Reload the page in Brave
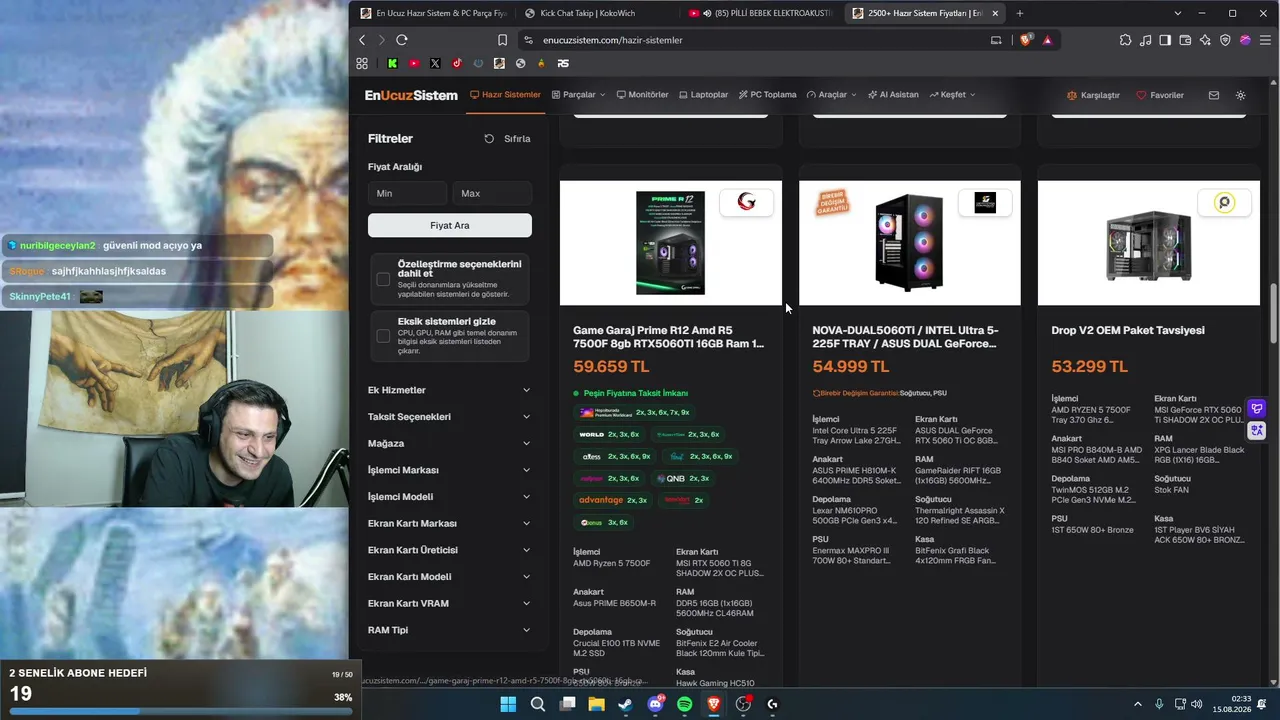Viewport: 1280px width, 720px height. click(x=402, y=40)
